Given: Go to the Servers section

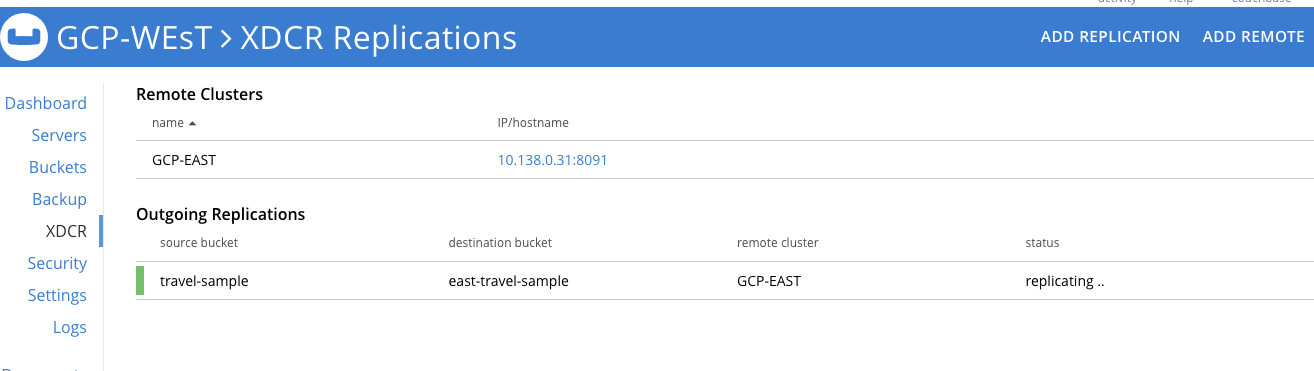Looking at the screenshot, I should click(x=59, y=135).
